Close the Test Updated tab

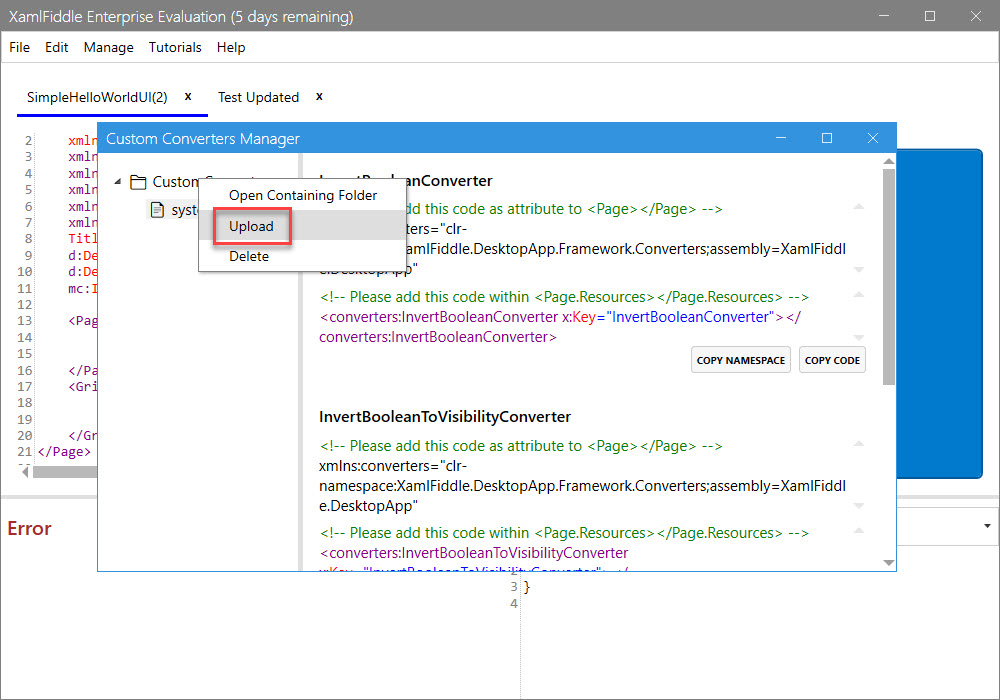tap(319, 96)
